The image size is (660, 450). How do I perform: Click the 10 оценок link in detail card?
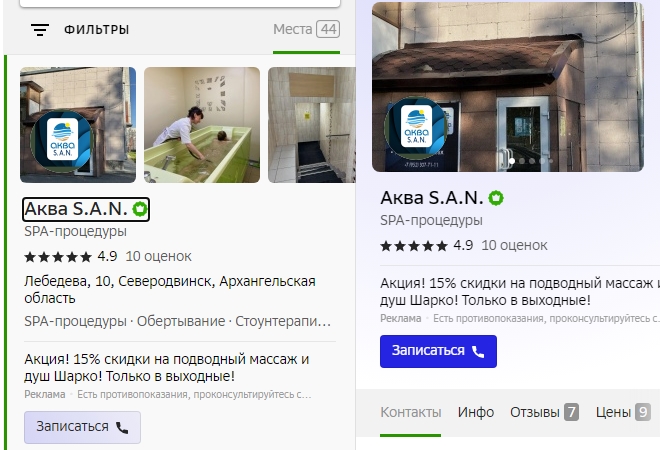[x=514, y=245]
